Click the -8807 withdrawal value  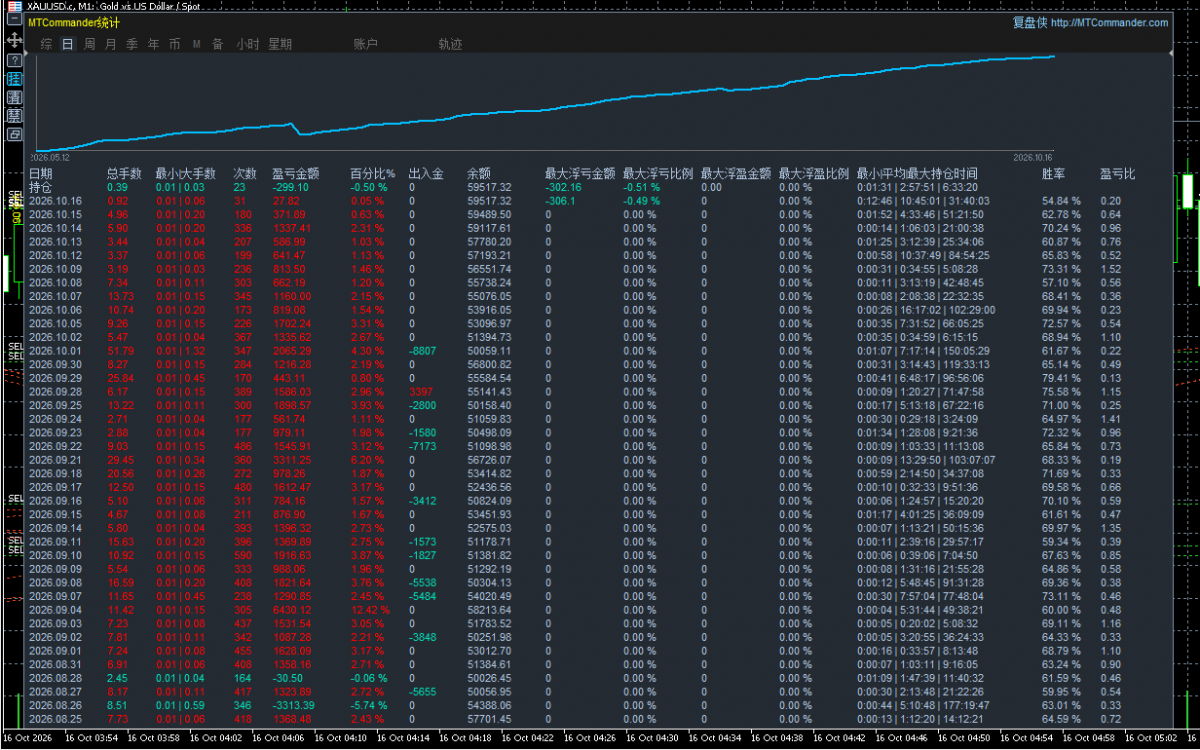[423, 351]
